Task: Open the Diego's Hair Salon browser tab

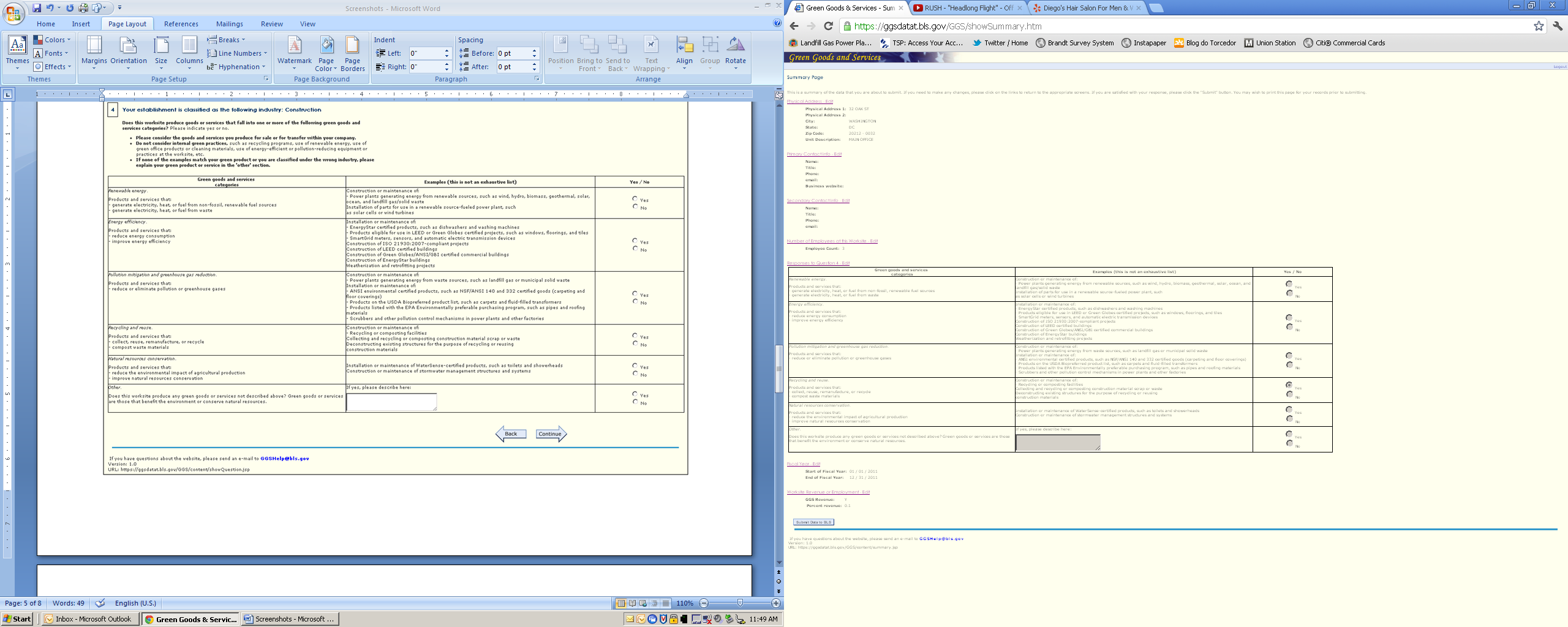Action: click(1087, 8)
